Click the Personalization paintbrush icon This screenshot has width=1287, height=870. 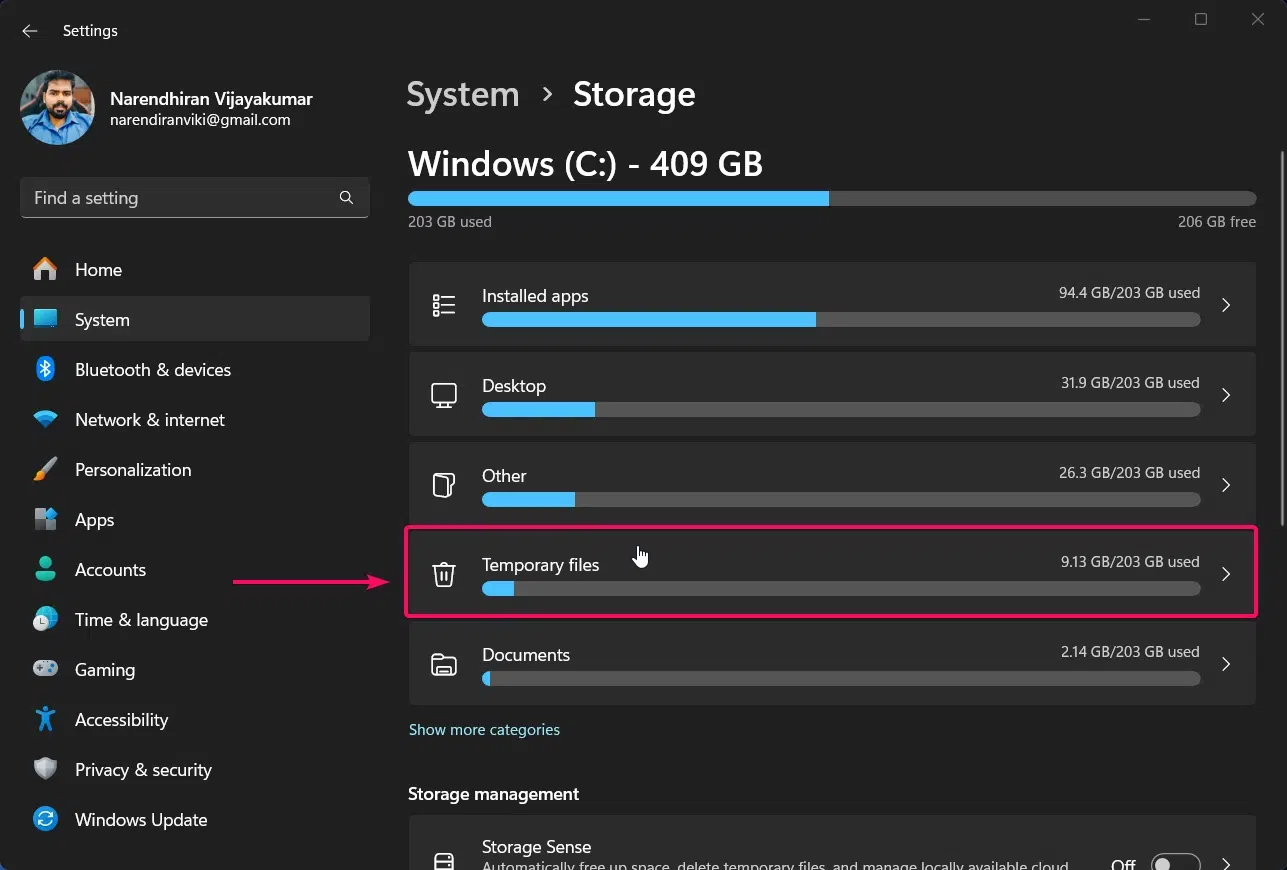[x=45, y=469]
